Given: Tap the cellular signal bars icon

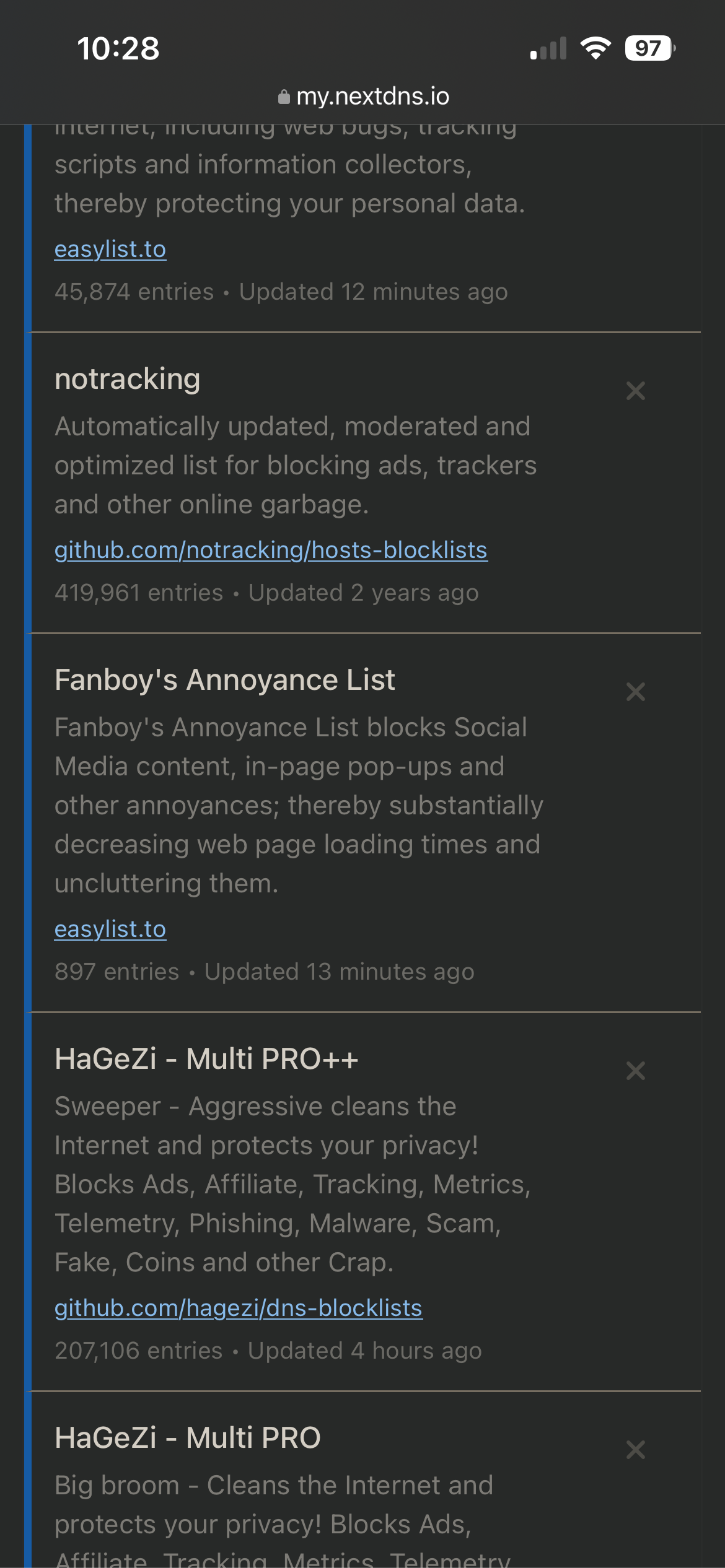Looking at the screenshot, I should (x=548, y=49).
